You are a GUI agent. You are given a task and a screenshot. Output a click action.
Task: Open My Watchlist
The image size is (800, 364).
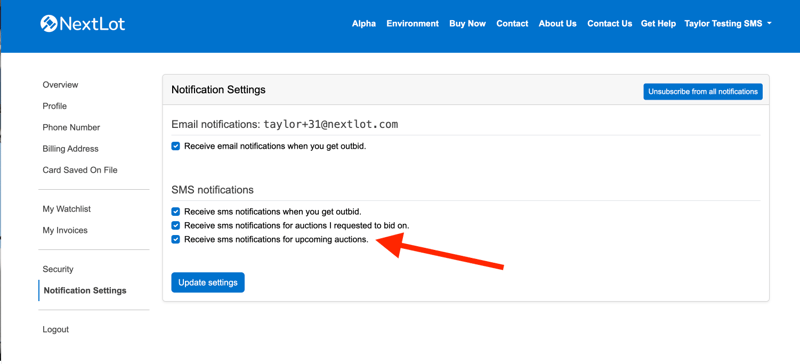click(x=67, y=209)
